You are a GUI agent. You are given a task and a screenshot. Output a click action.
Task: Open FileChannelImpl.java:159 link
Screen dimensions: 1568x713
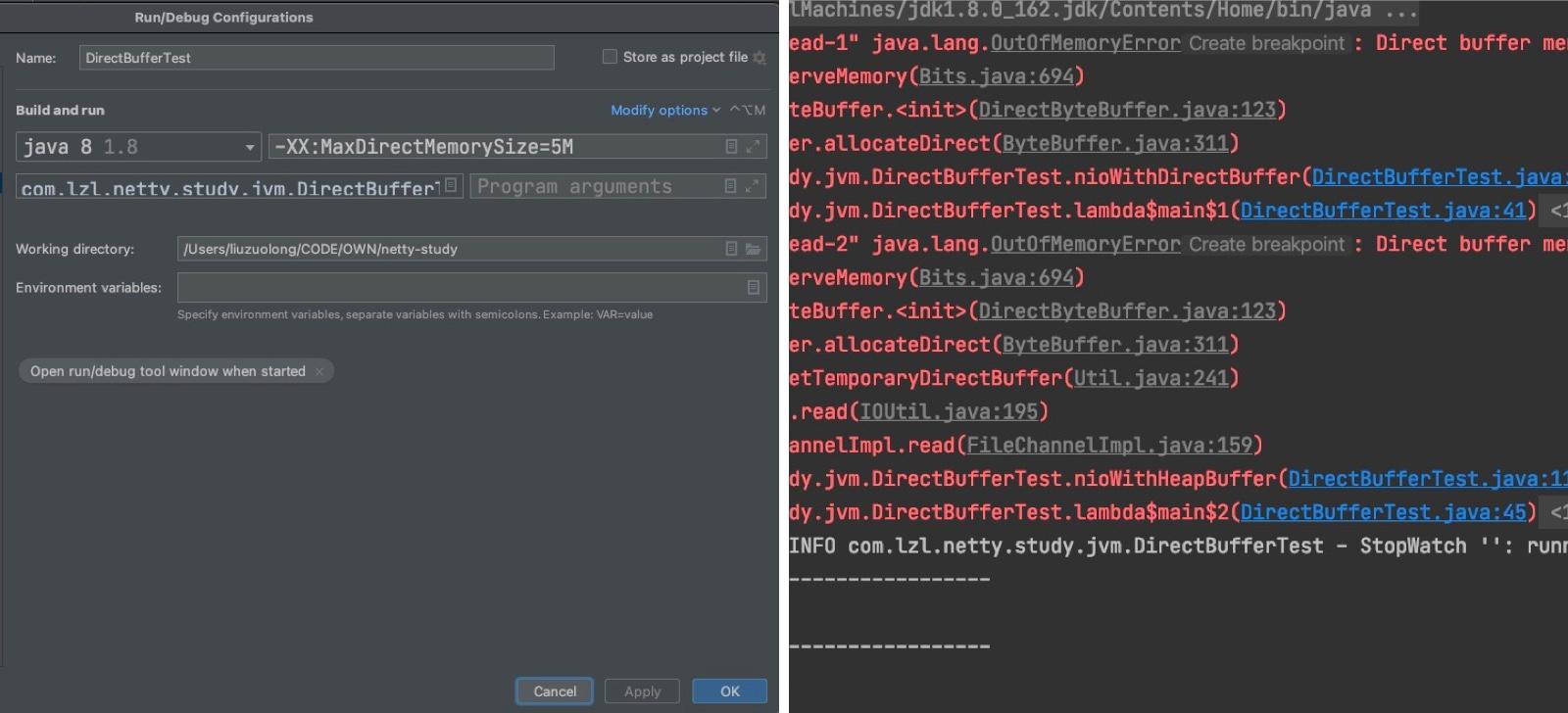(x=1109, y=446)
